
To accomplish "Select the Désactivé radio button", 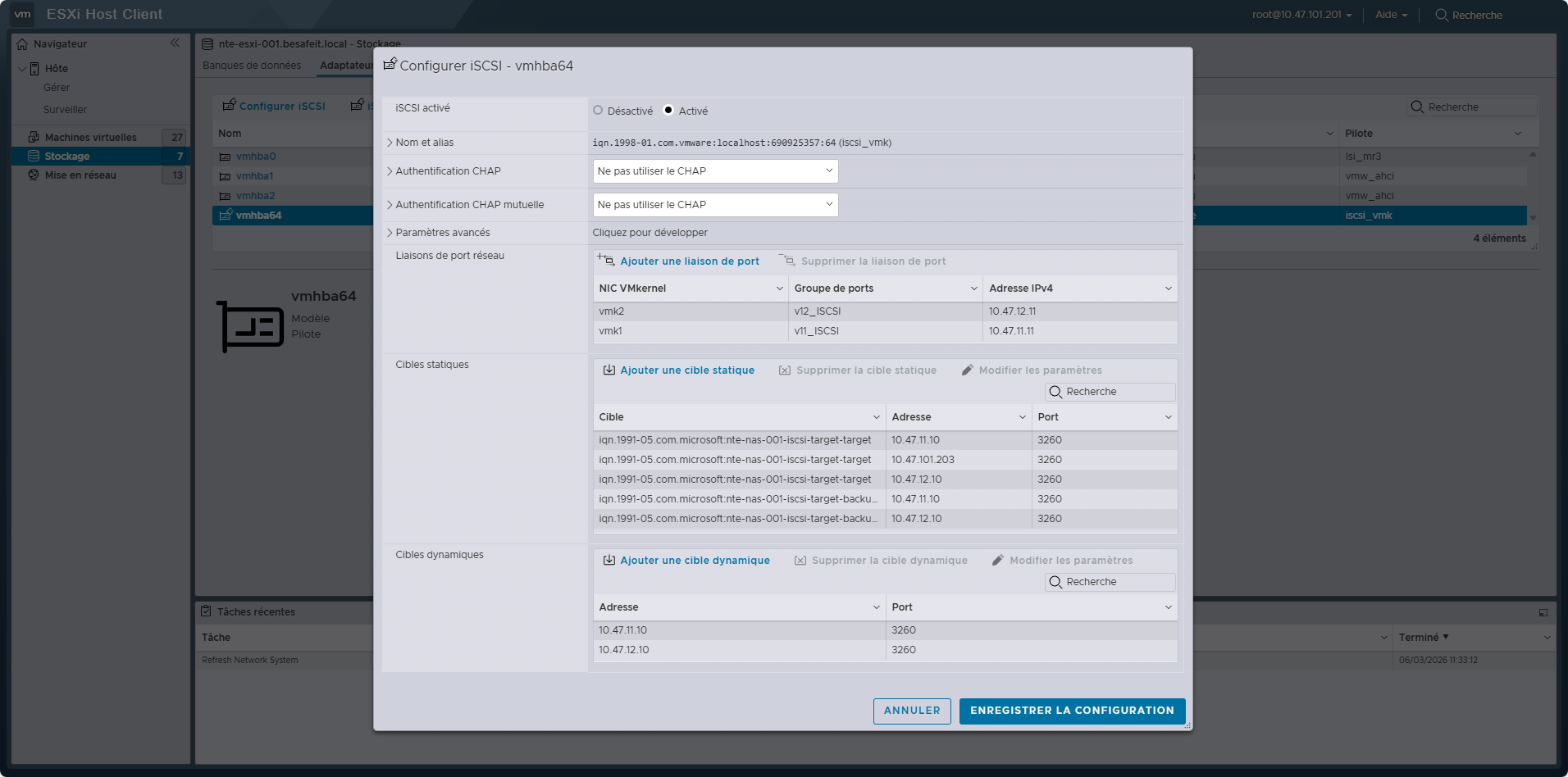I will (x=598, y=111).
